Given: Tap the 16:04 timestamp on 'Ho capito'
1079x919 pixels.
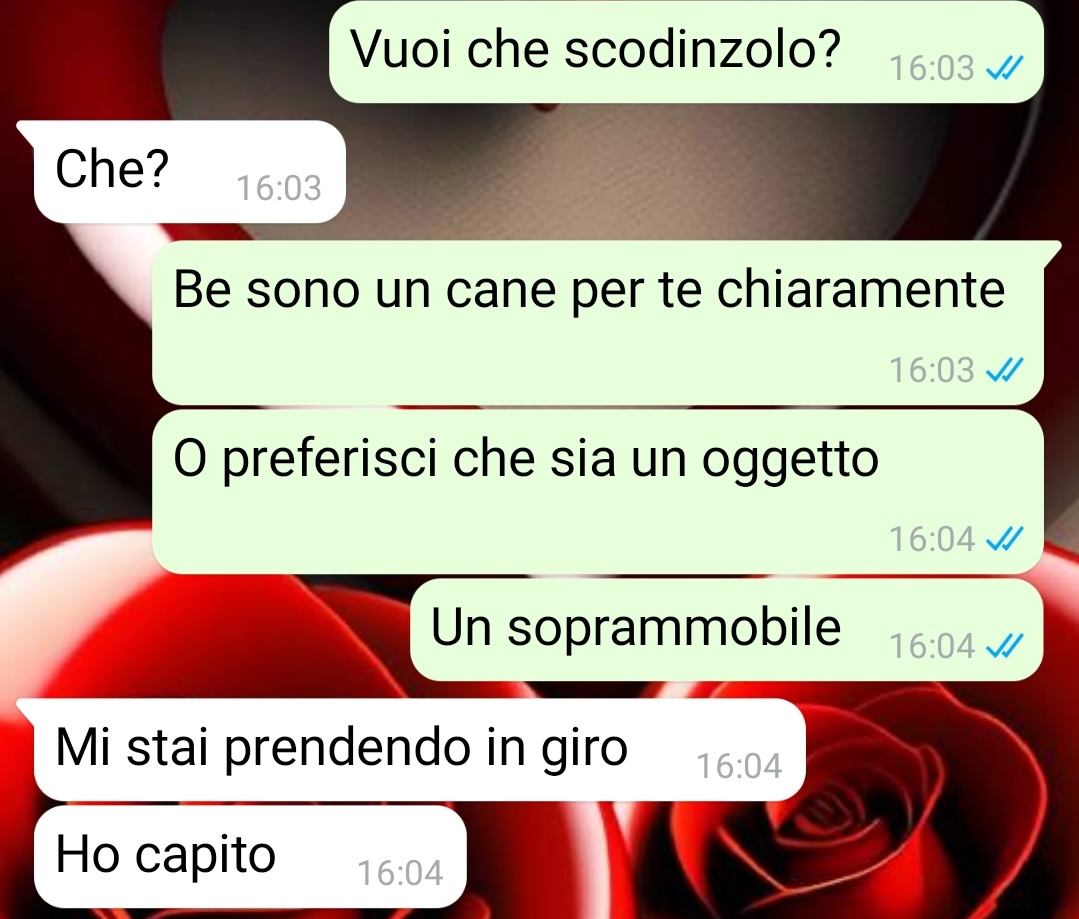Looking at the screenshot, I should tap(400, 873).
